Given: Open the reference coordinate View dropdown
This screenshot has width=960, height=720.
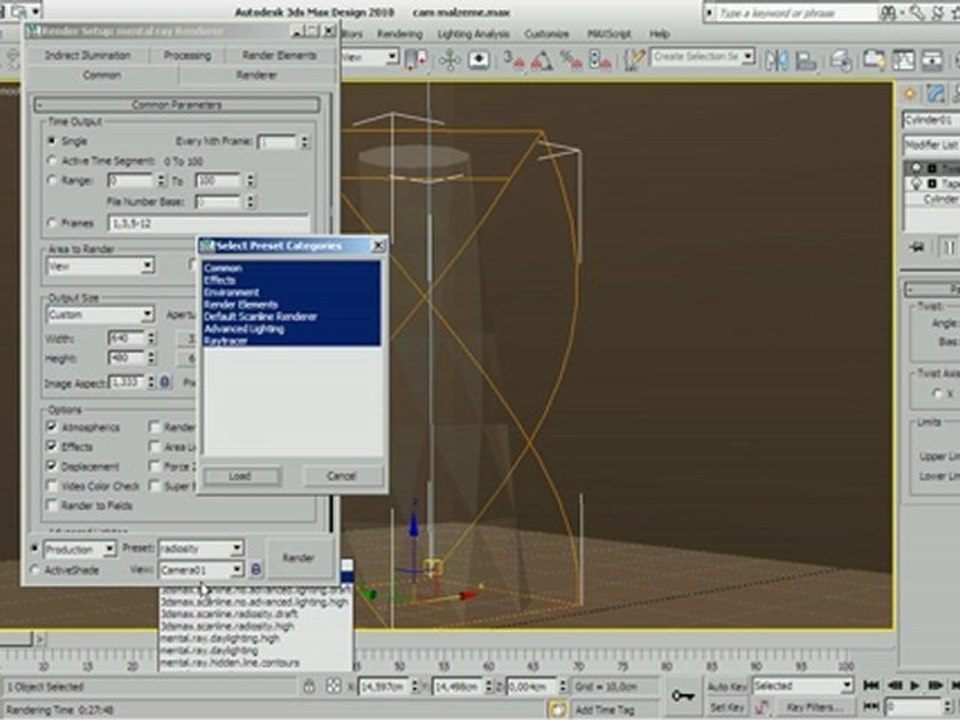Looking at the screenshot, I should pos(370,58).
